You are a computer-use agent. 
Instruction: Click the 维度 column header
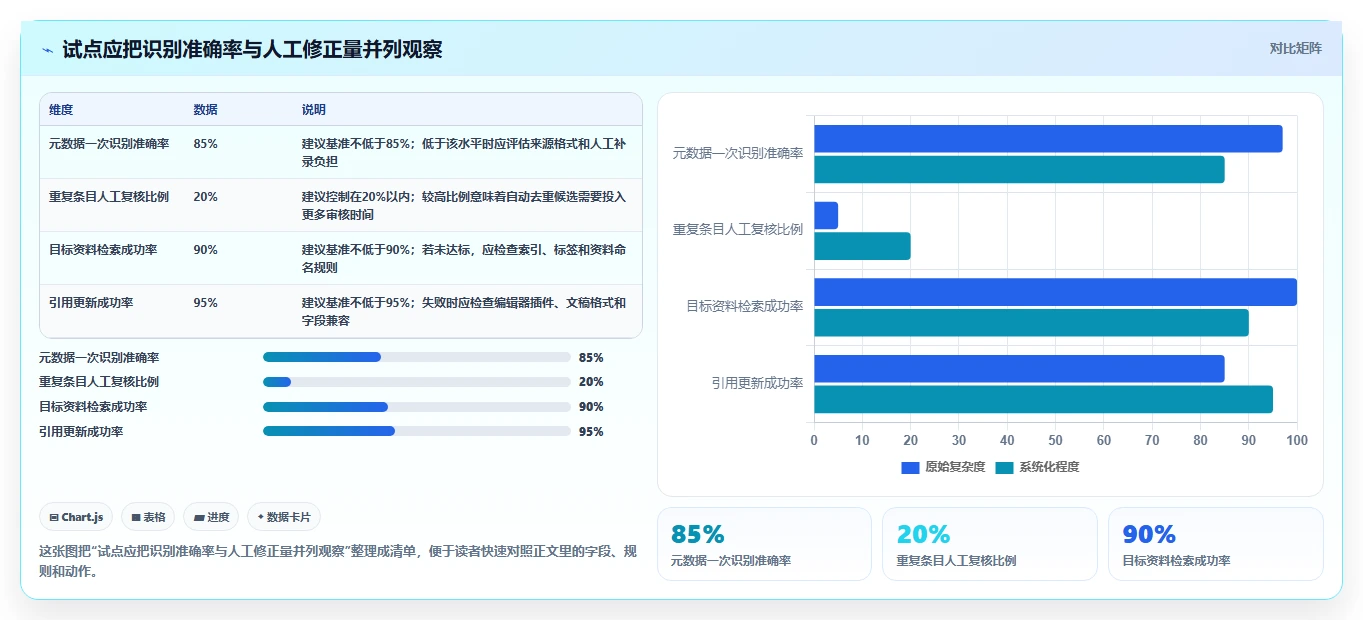tap(61, 110)
